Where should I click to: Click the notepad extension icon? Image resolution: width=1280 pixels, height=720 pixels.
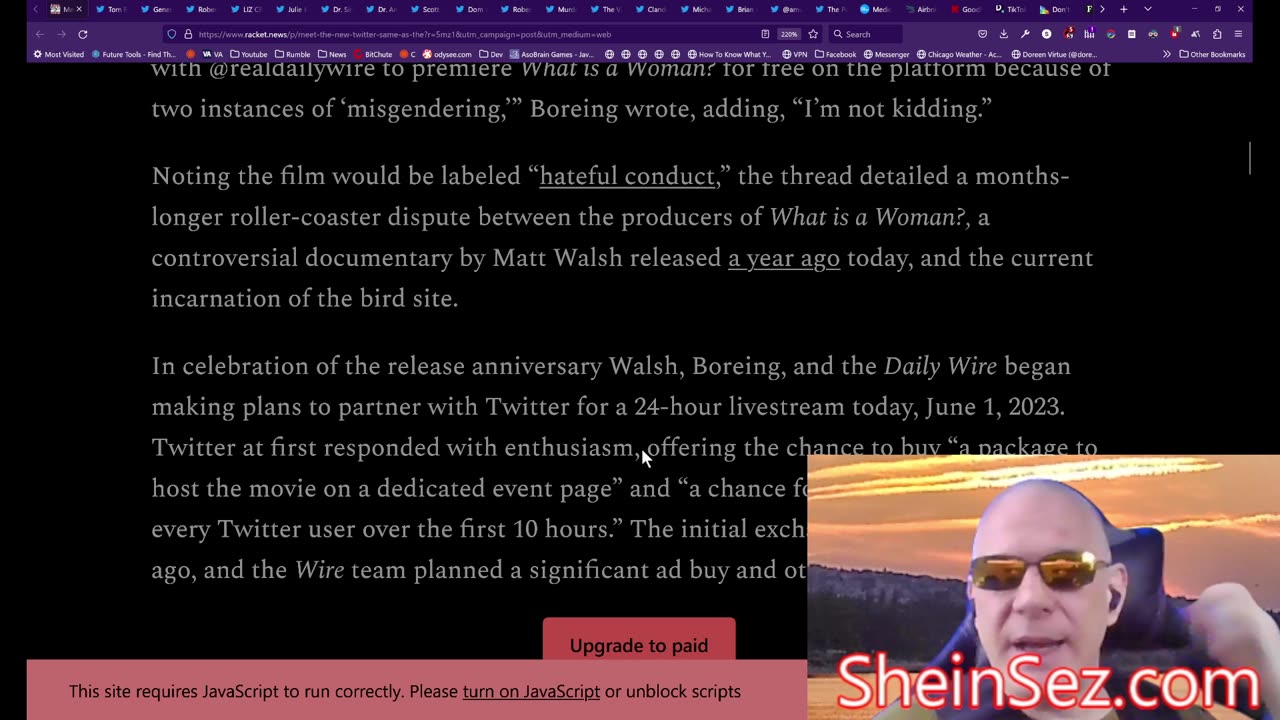click(1131, 34)
